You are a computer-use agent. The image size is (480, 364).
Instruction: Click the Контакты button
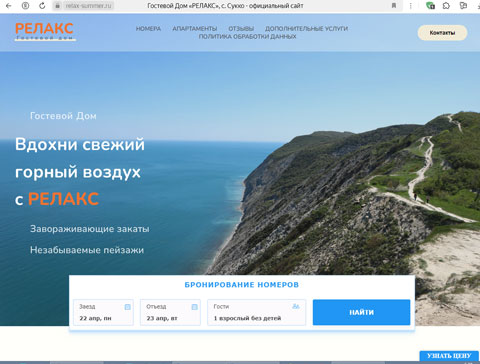pos(442,33)
